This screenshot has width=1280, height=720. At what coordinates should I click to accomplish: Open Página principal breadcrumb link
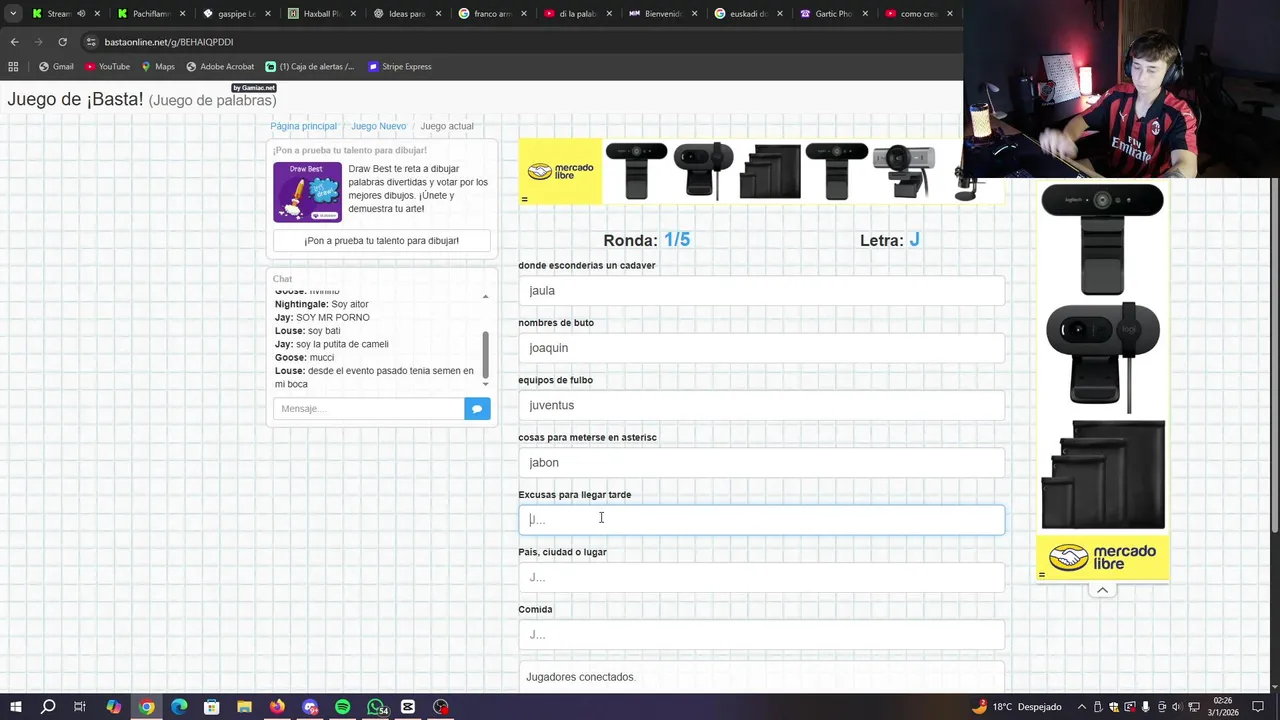(303, 126)
